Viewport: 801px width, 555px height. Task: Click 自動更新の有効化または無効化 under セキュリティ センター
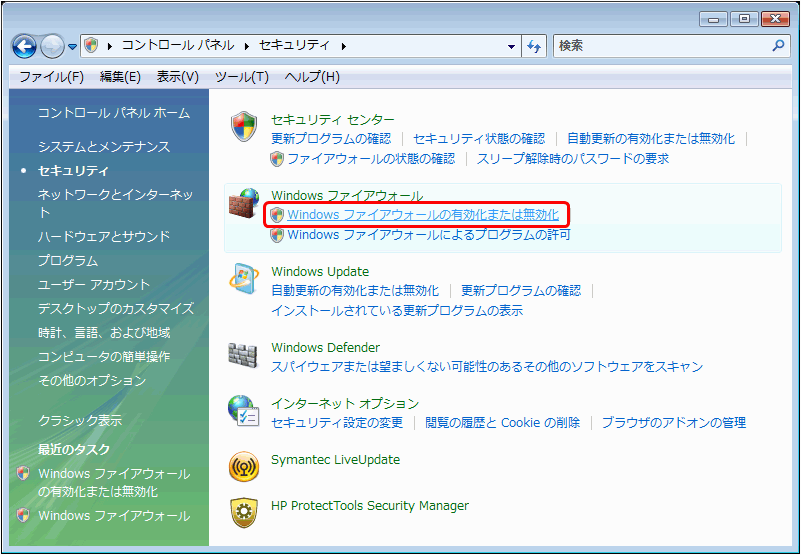[651, 138]
